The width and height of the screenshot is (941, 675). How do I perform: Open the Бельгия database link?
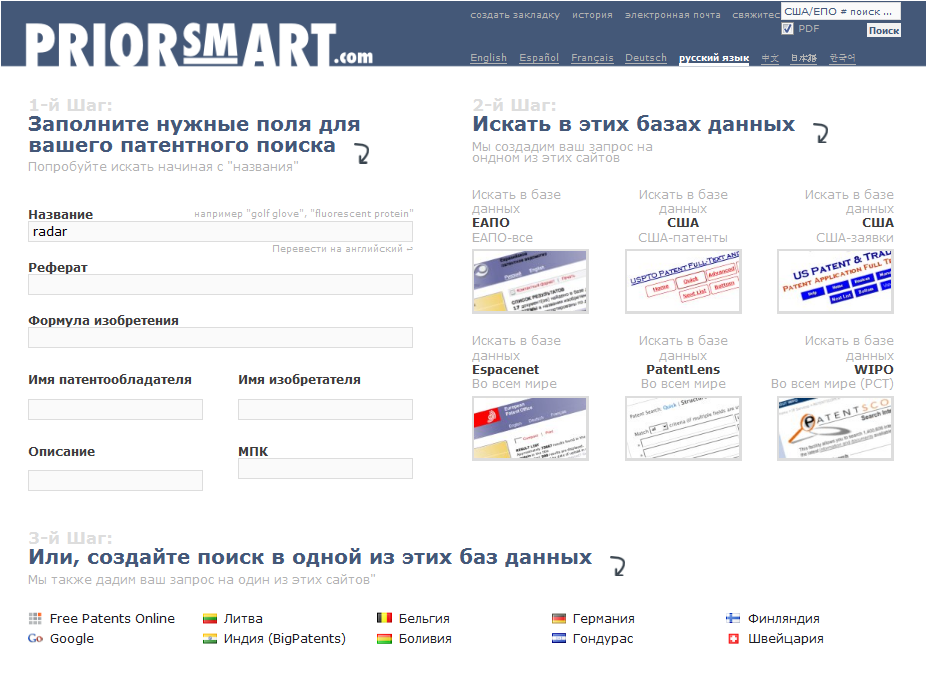click(424, 619)
